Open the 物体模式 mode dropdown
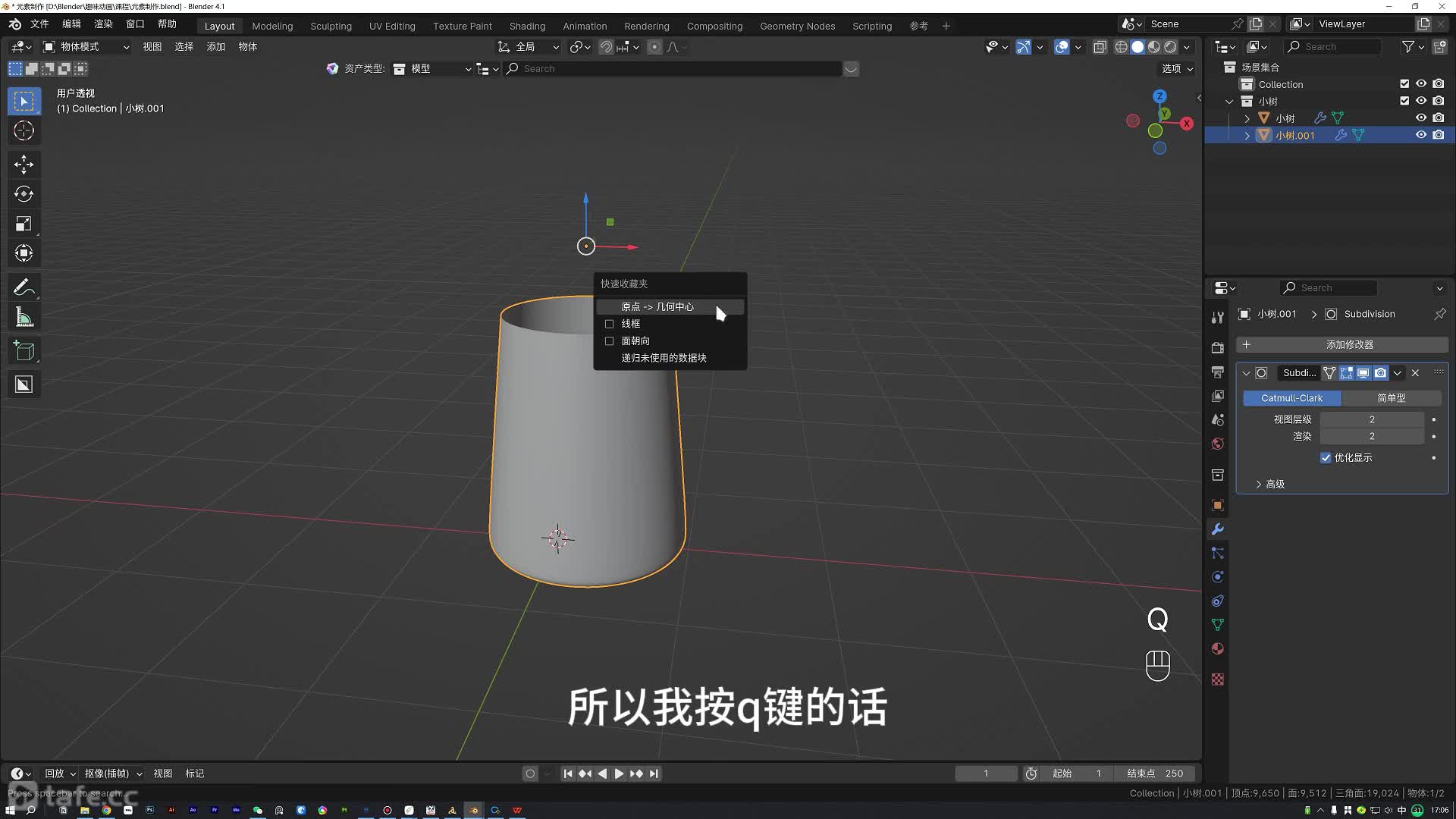This screenshot has height=819, width=1456. pyautogui.click(x=86, y=47)
